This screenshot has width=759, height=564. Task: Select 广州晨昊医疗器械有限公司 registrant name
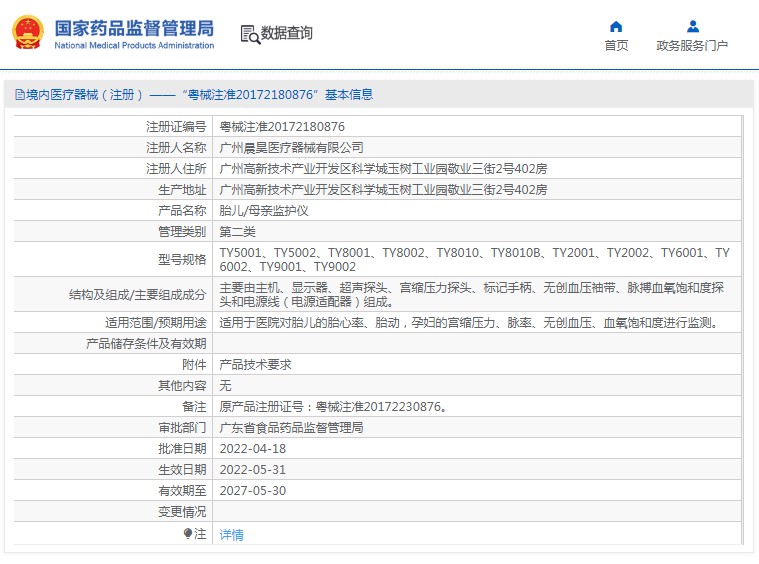[291, 148]
